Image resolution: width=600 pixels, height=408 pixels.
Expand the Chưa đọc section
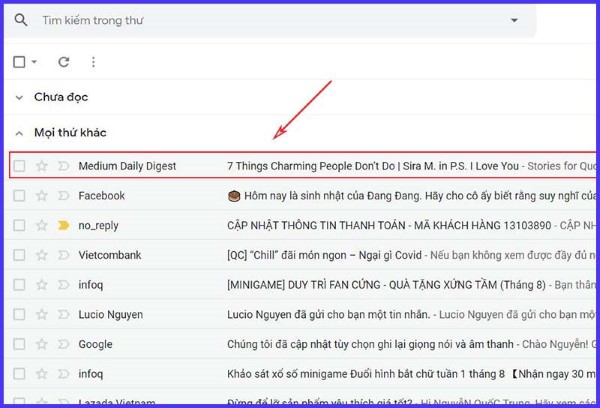point(20,97)
